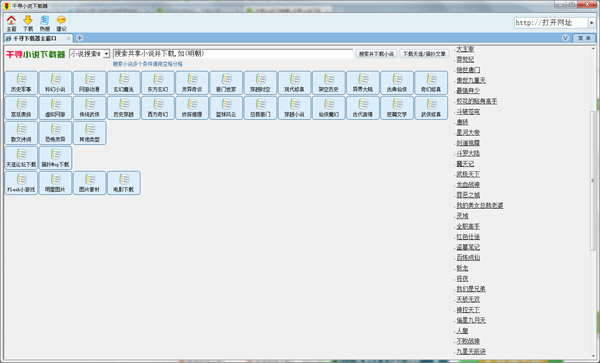The height and width of the screenshot is (363, 600).
Task: Open the 玄幻魔法 category tile
Action: tap(124, 83)
